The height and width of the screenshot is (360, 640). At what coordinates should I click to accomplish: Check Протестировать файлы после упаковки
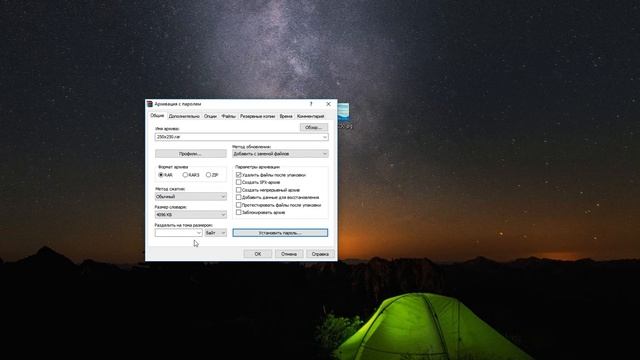(x=239, y=205)
